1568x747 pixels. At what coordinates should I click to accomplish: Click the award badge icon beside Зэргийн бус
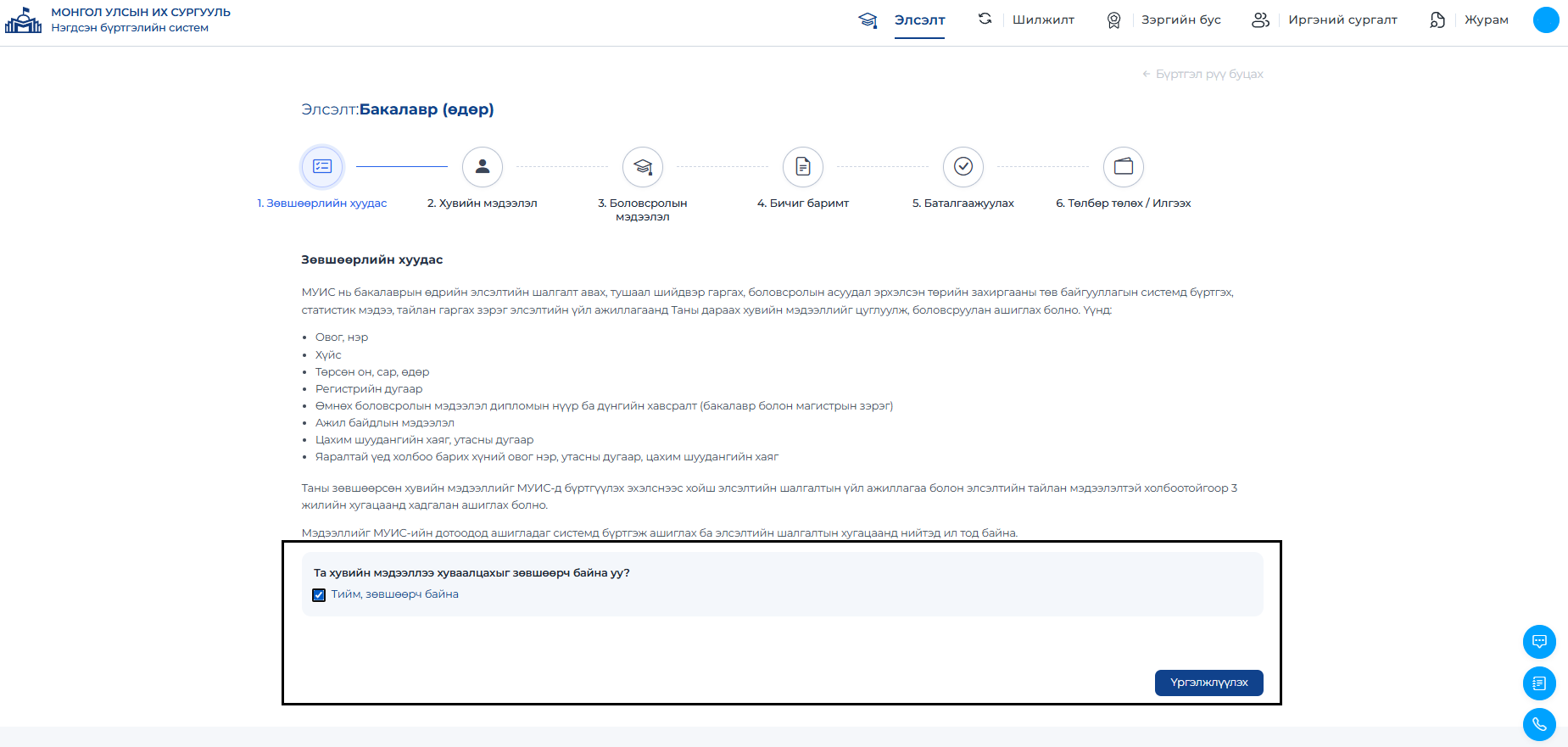tap(1113, 20)
